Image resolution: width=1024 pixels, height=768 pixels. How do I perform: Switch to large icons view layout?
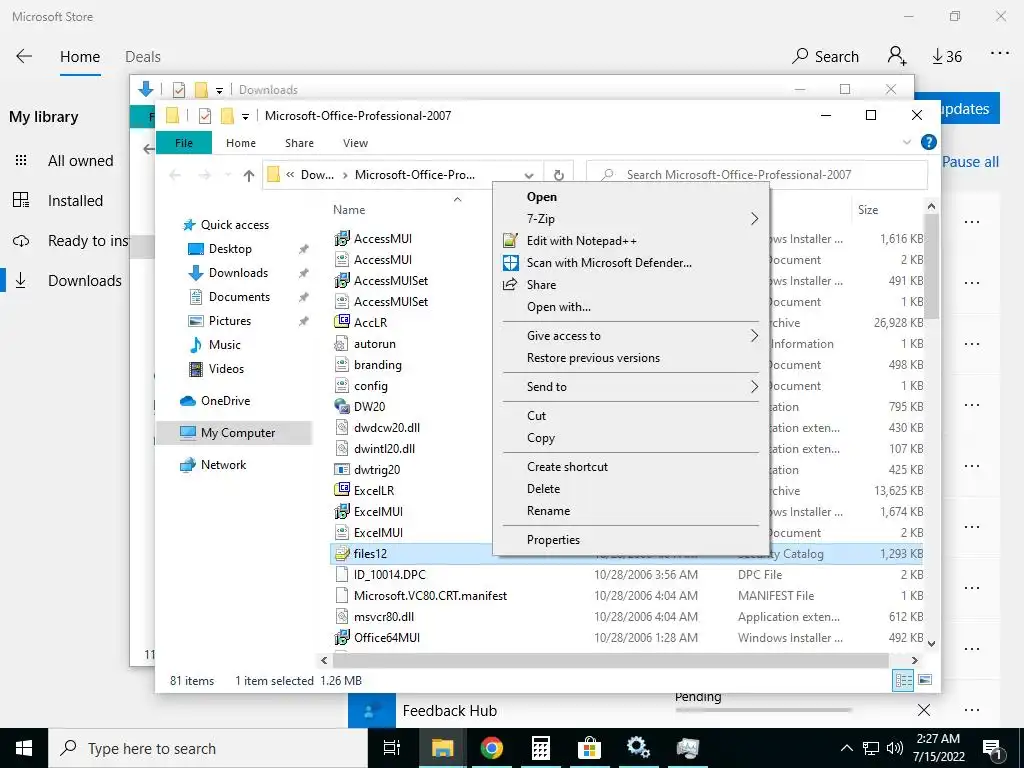click(925, 680)
